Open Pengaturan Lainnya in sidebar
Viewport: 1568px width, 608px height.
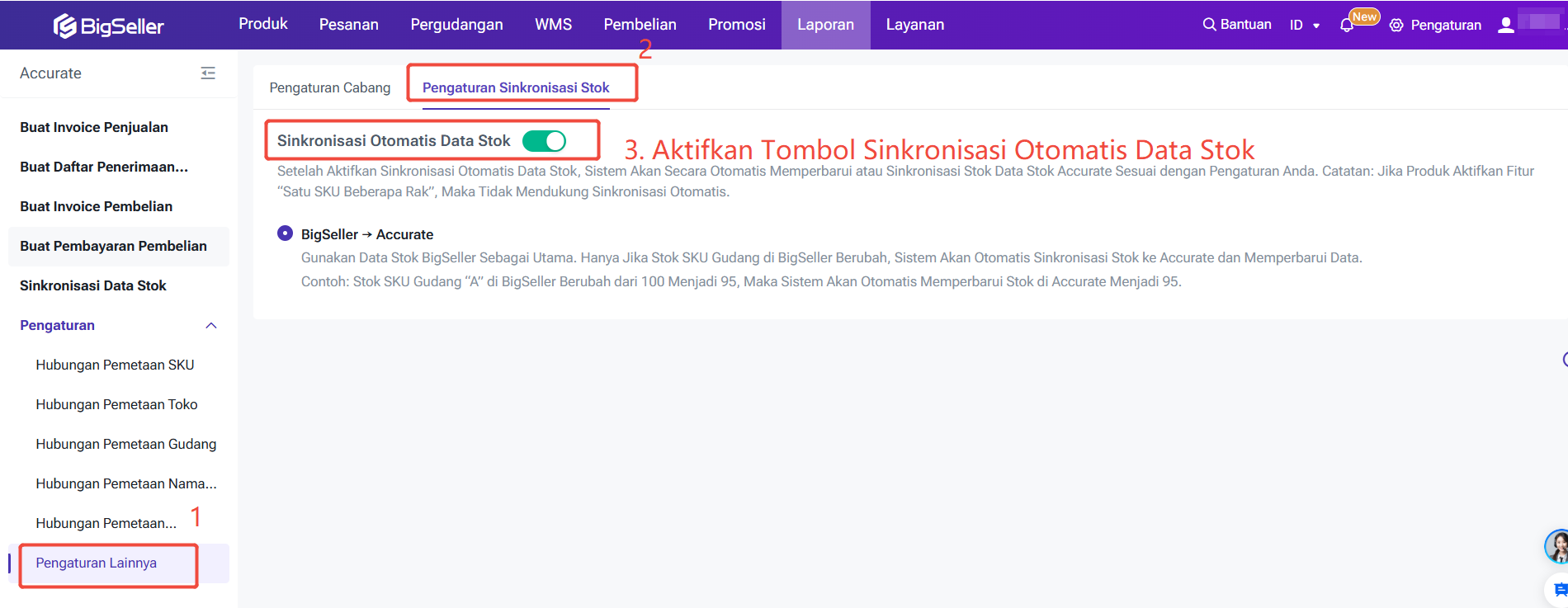coord(97,563)
